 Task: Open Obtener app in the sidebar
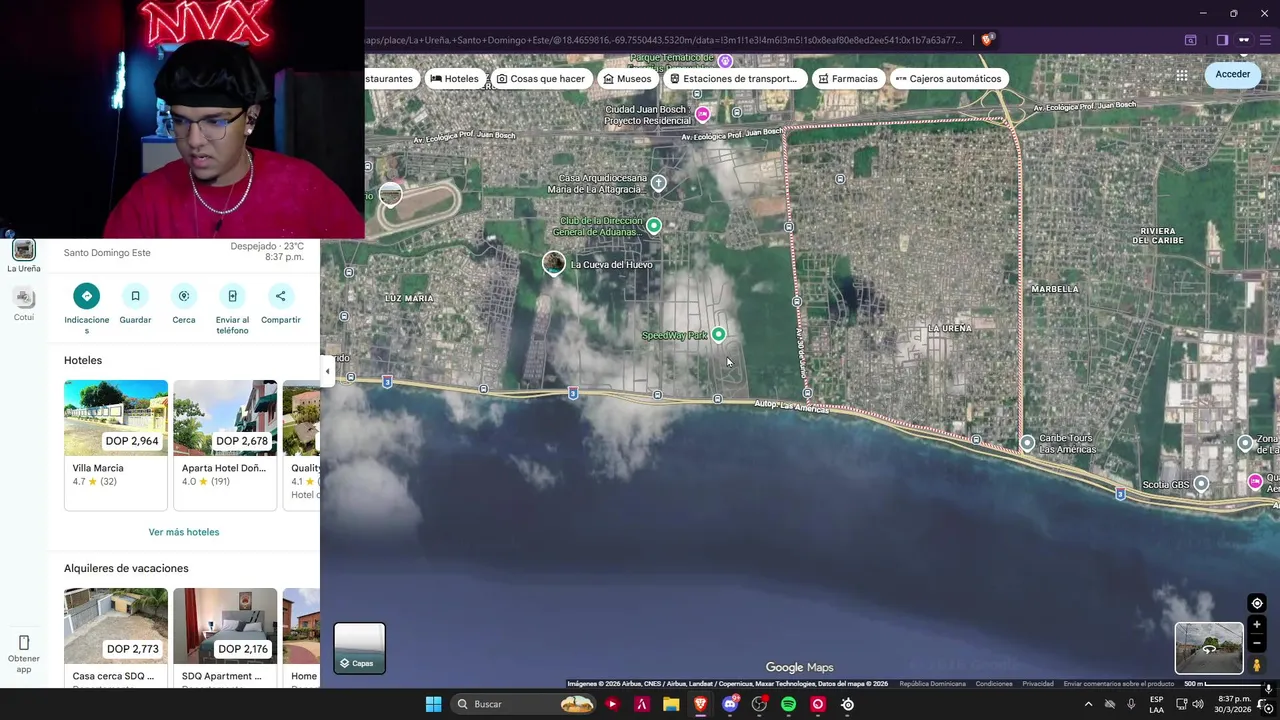click(x=24, y=653)
